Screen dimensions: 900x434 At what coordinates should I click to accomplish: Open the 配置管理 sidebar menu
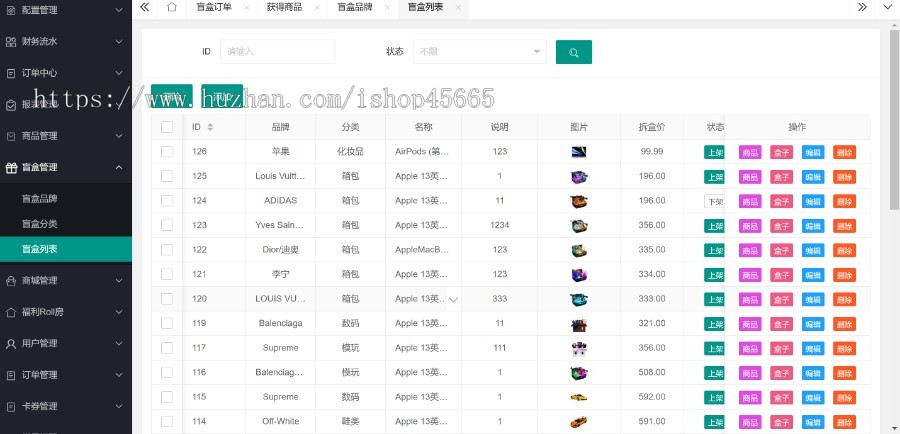[66, 10]
